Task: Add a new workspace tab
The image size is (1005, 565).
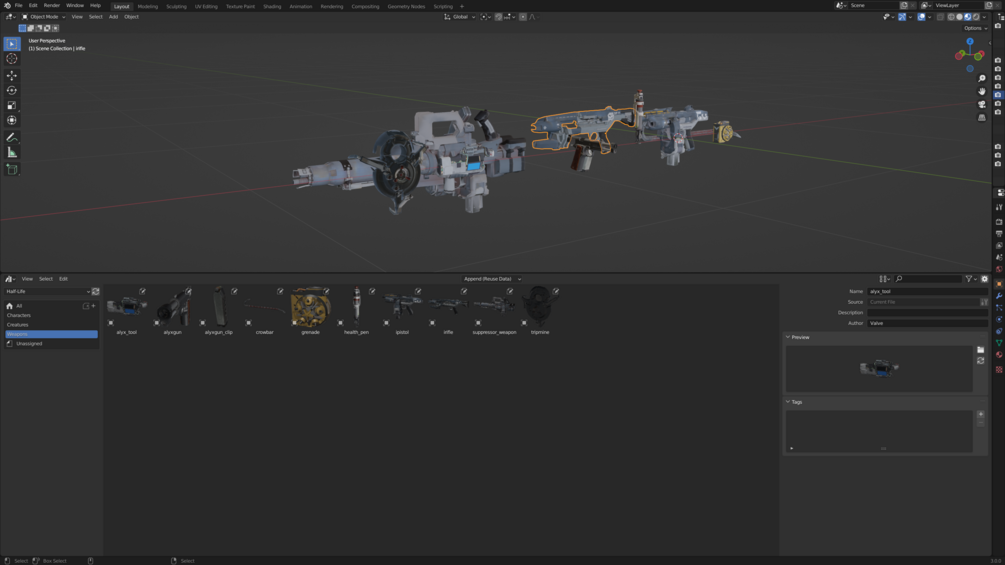Action: click(x=462, y=6)
